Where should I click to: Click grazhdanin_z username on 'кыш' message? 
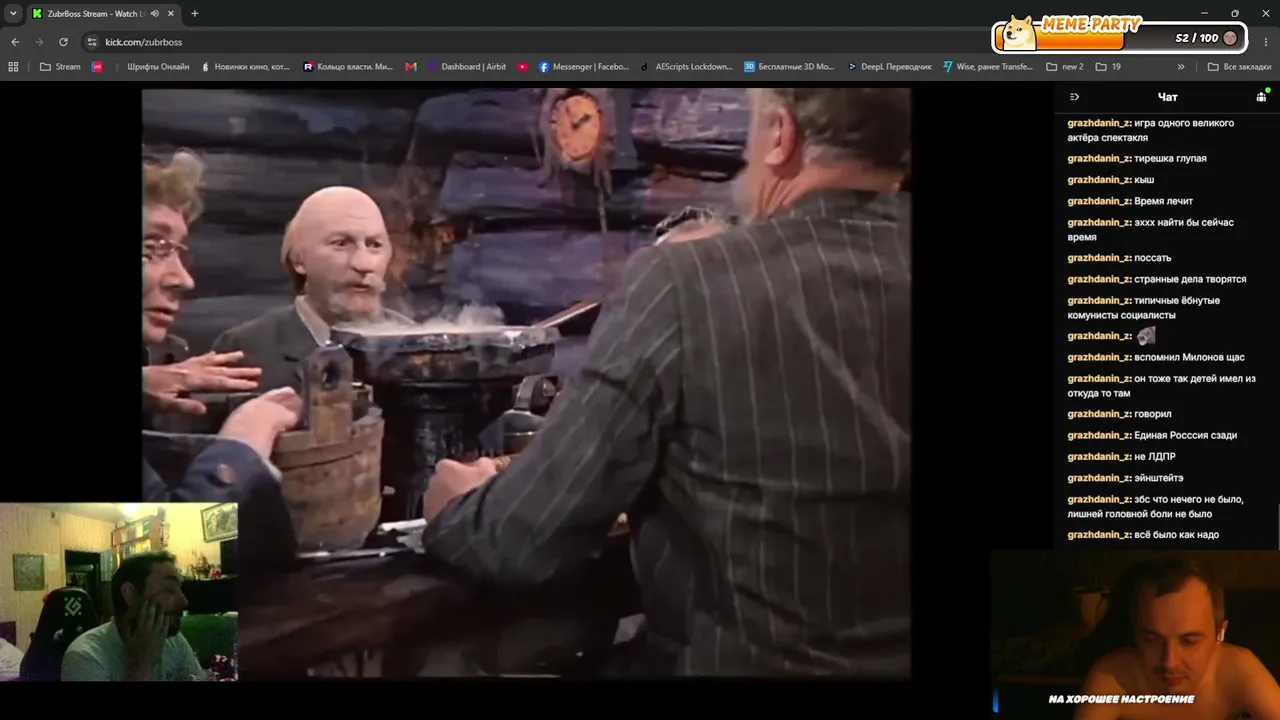(1098, 180)
